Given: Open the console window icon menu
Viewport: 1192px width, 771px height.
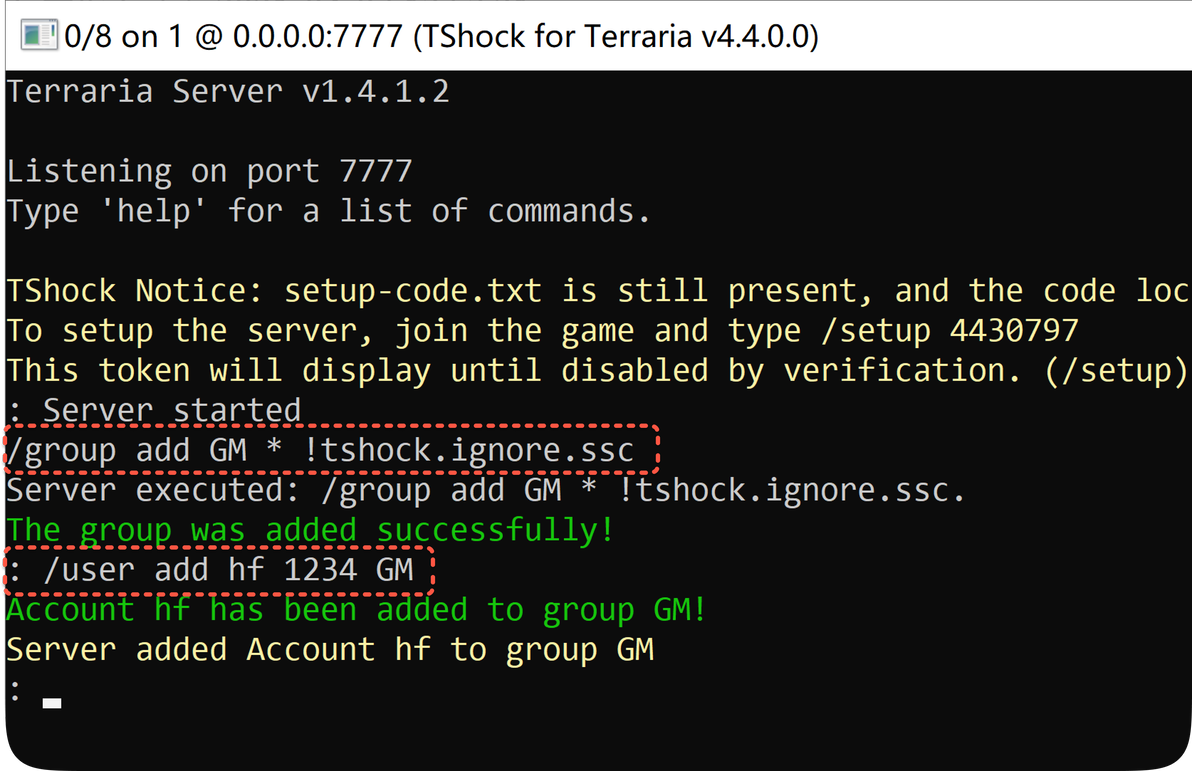Looking at the screenshot, I should pyautogui.click(x=38, y=36).
